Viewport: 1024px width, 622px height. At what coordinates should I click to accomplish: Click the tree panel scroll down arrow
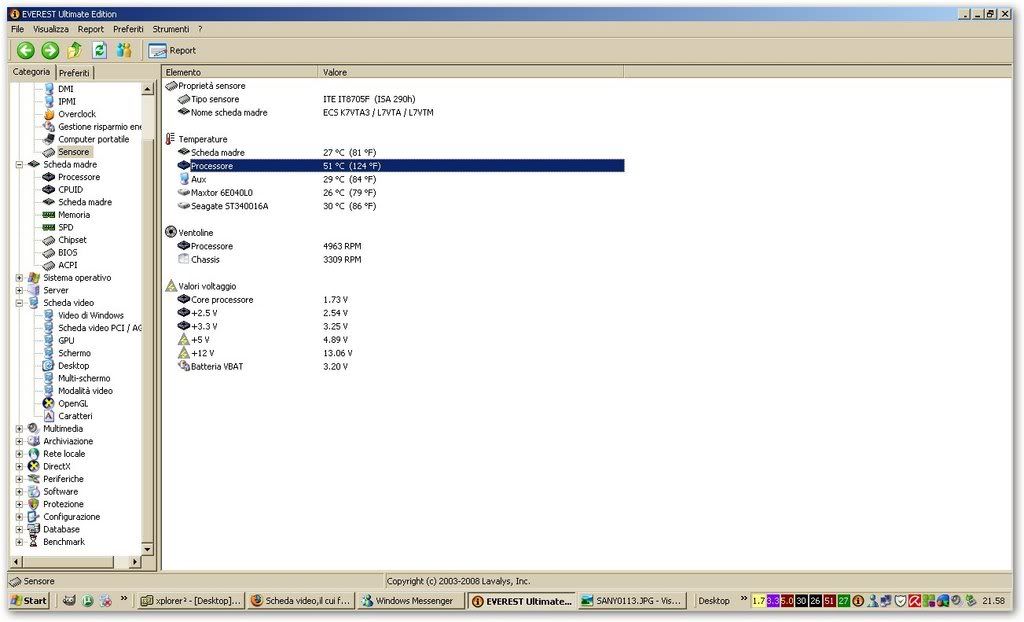pos(148,549)
